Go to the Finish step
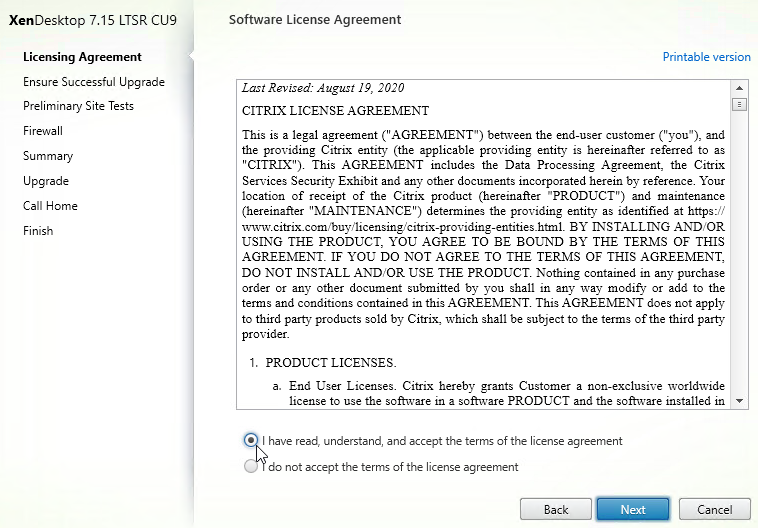 tap(38, 231)
